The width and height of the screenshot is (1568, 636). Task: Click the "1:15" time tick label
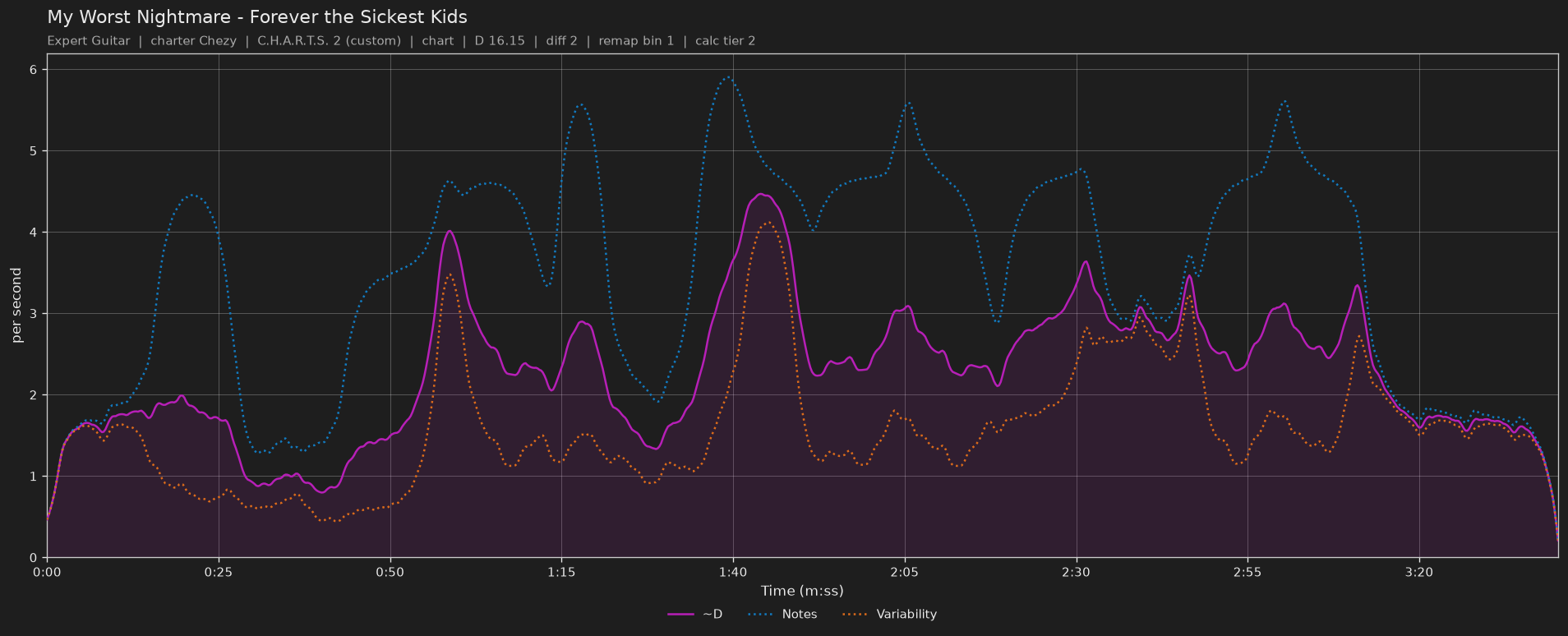point(561,572)
